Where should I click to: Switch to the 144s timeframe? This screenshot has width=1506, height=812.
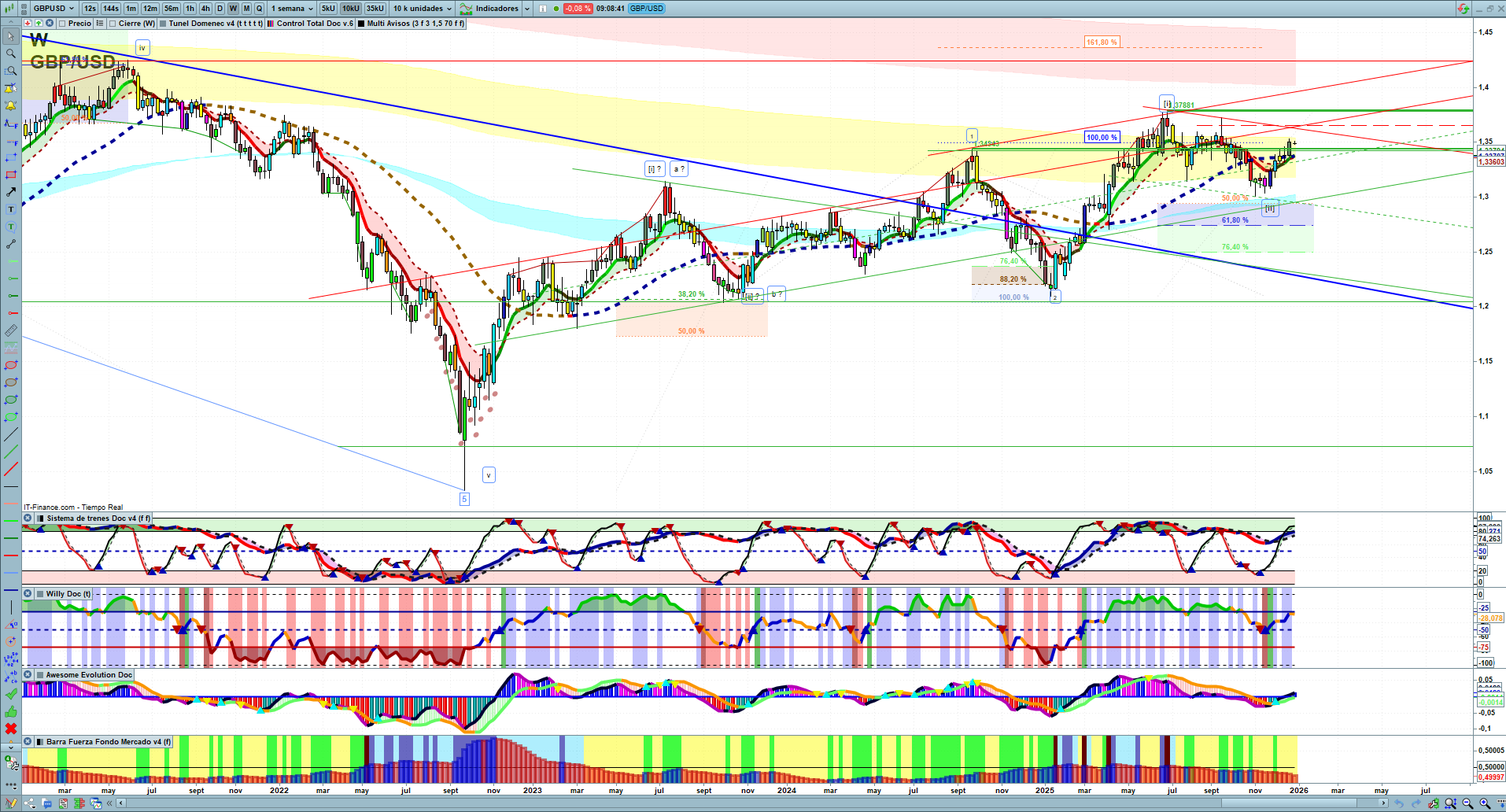point(111,9)
